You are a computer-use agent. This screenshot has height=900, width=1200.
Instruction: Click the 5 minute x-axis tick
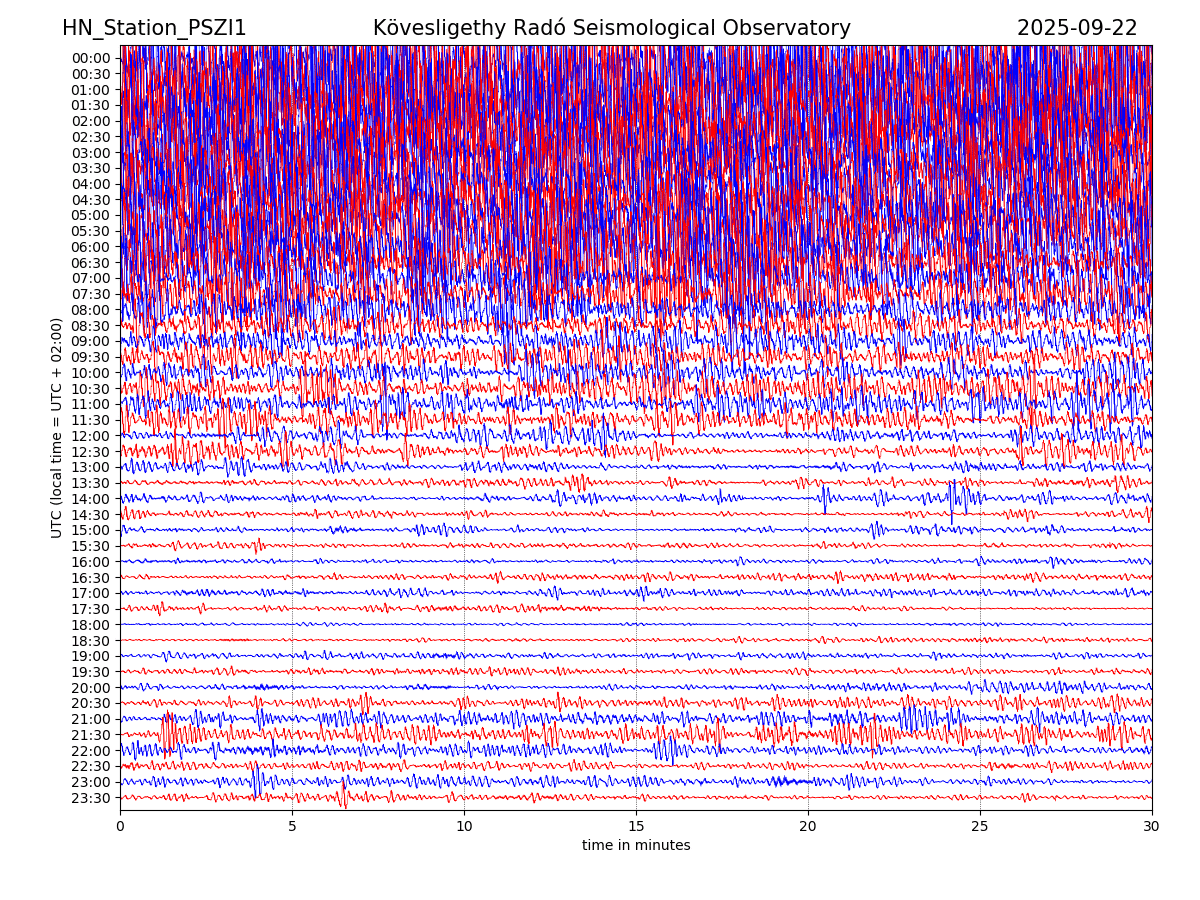click(x=292, y=826)
